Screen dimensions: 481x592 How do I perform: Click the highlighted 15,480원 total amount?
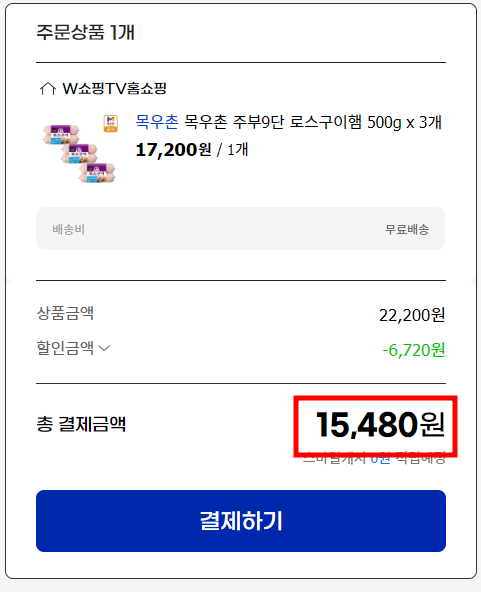[x=381, y=425]
